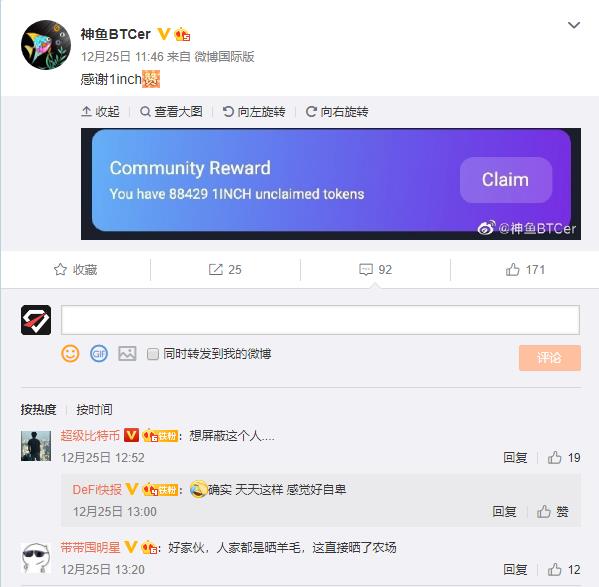Enable 同时转发到我的微博 checkbox
Viewport: 599px width, 587px height.
click(153, 354)
